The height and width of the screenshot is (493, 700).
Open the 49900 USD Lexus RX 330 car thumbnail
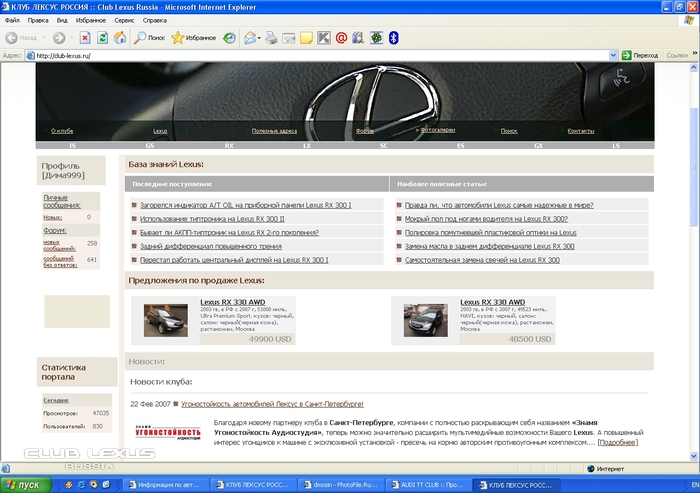[x=166, y=321]
